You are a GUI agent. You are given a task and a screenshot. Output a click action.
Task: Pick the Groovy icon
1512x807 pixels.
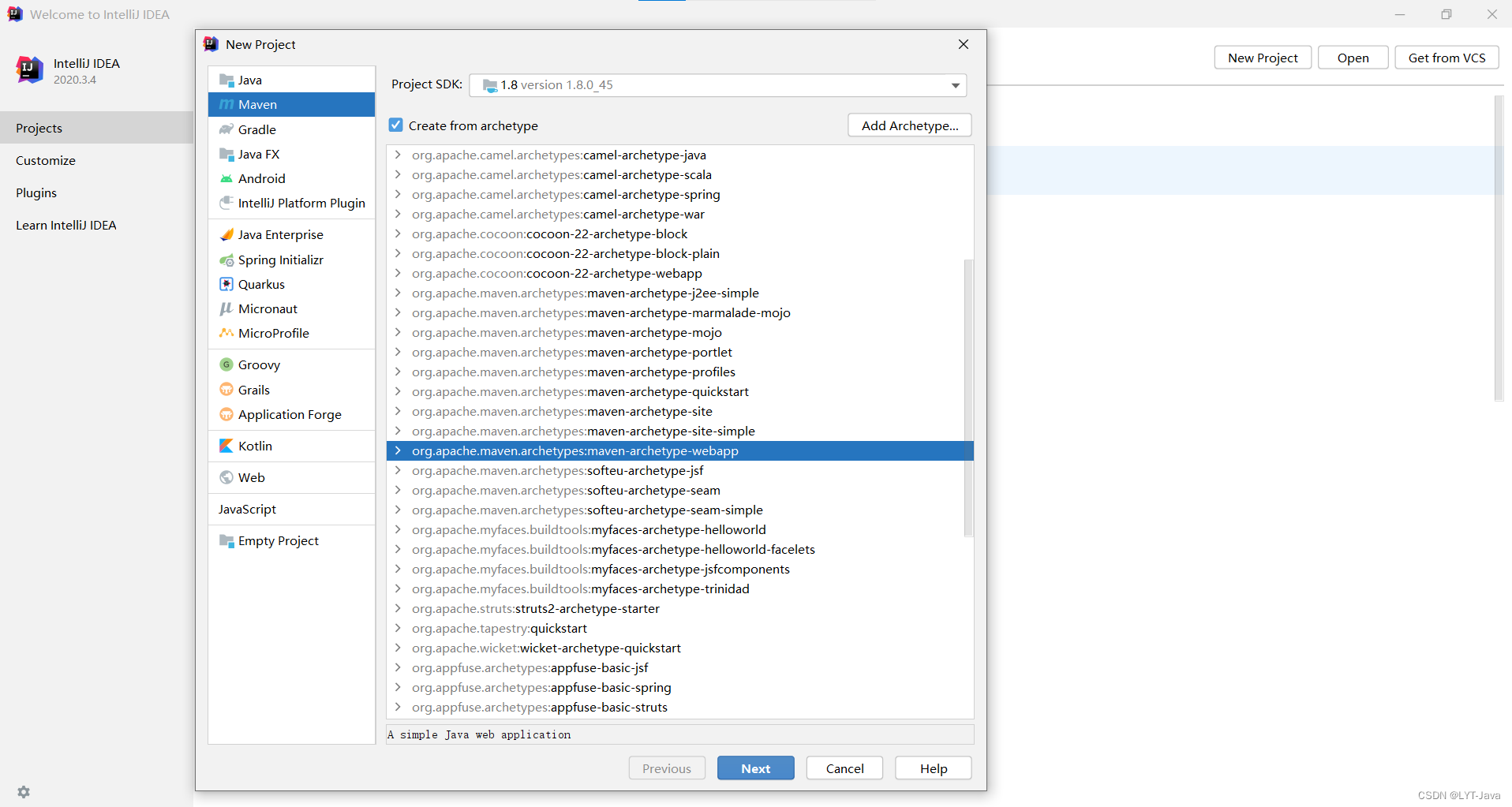pos(226,365)
